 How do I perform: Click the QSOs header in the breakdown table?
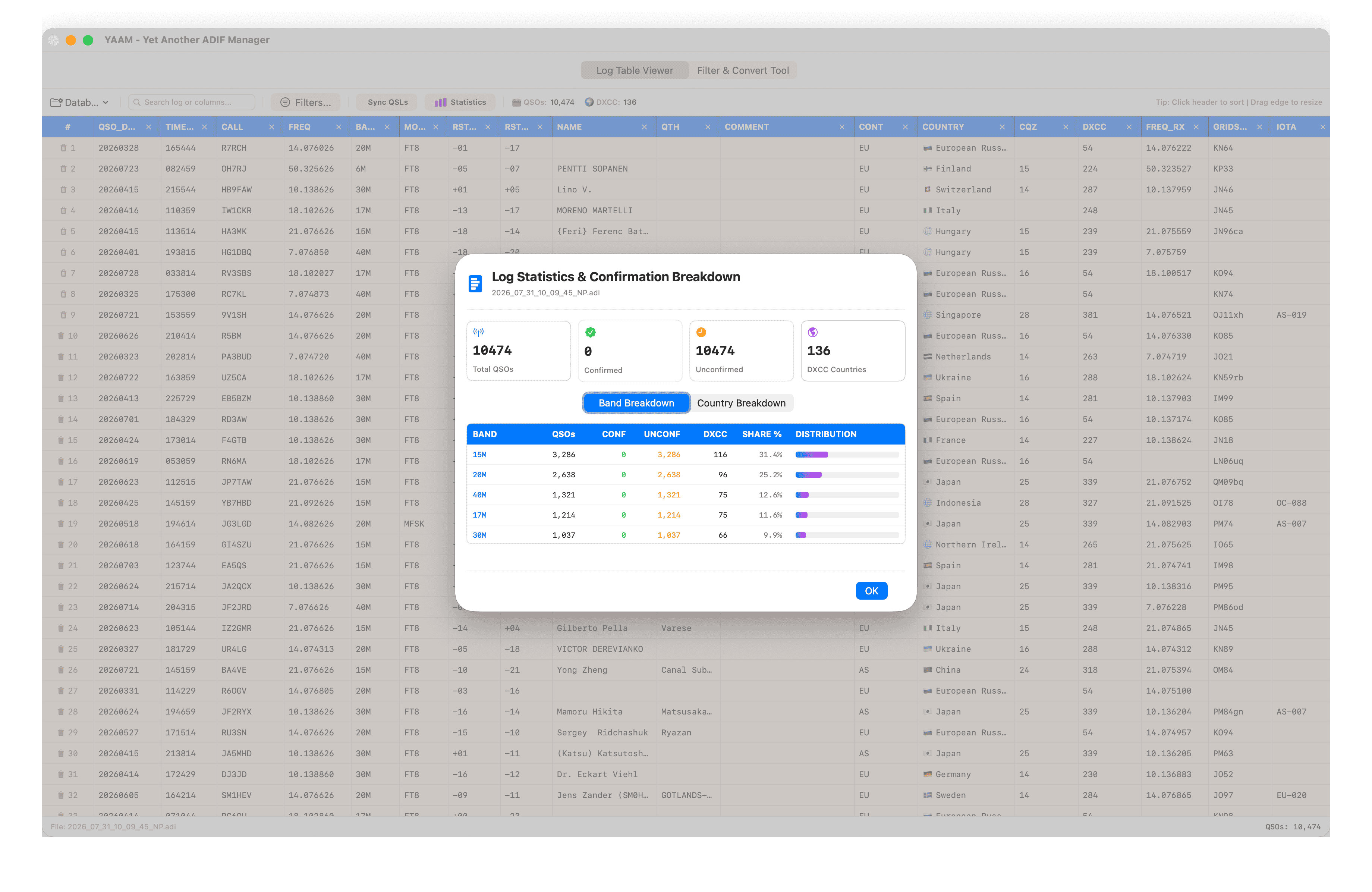point(563,434)
